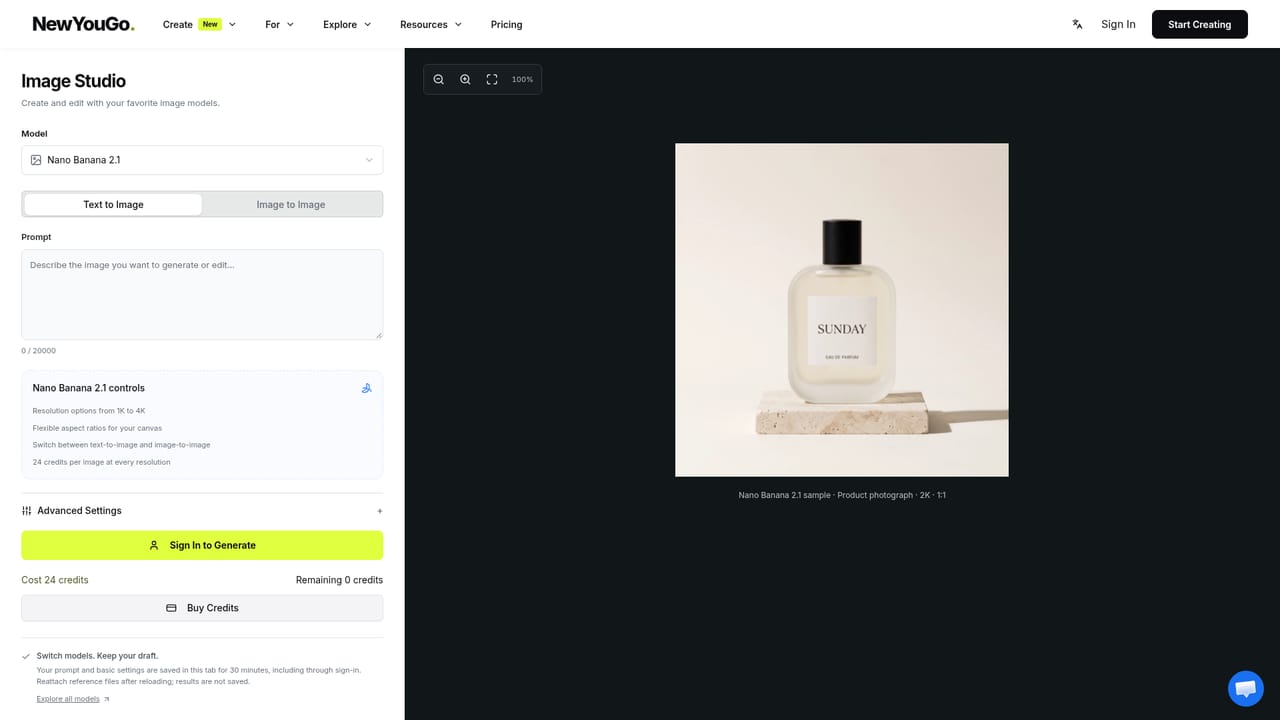Open the Explore menu

[347, 24]
